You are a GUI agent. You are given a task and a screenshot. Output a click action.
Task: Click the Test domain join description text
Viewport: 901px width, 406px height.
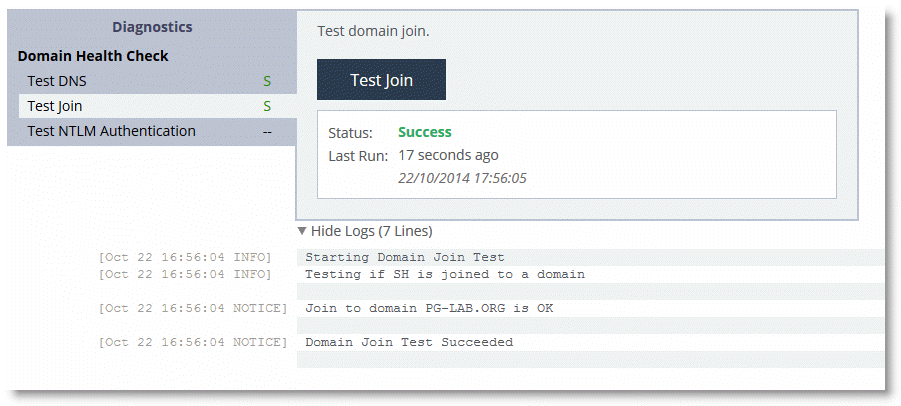pos(374,31)
